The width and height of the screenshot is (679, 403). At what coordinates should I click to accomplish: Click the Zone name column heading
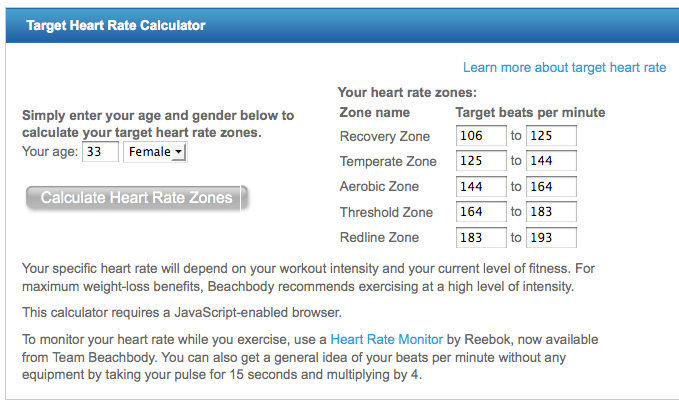click(375, 112)
